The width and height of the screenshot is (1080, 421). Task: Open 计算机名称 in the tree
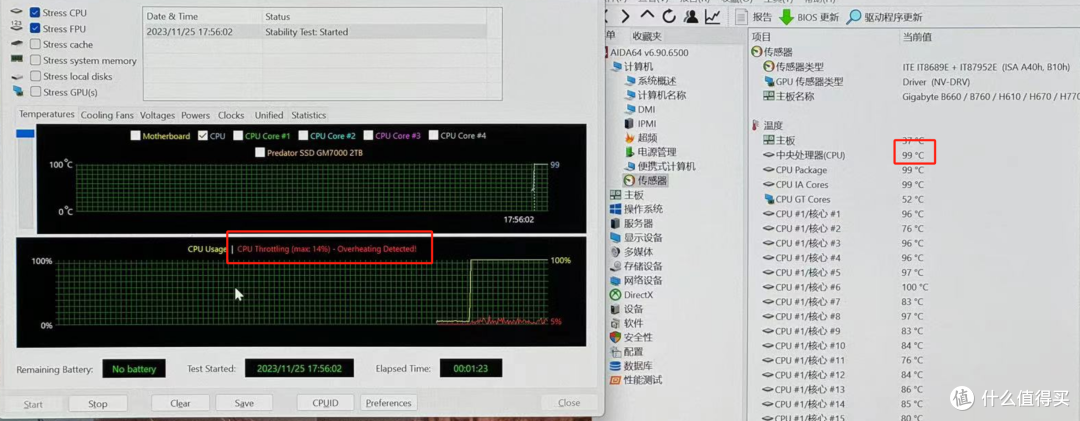point(655,95)
